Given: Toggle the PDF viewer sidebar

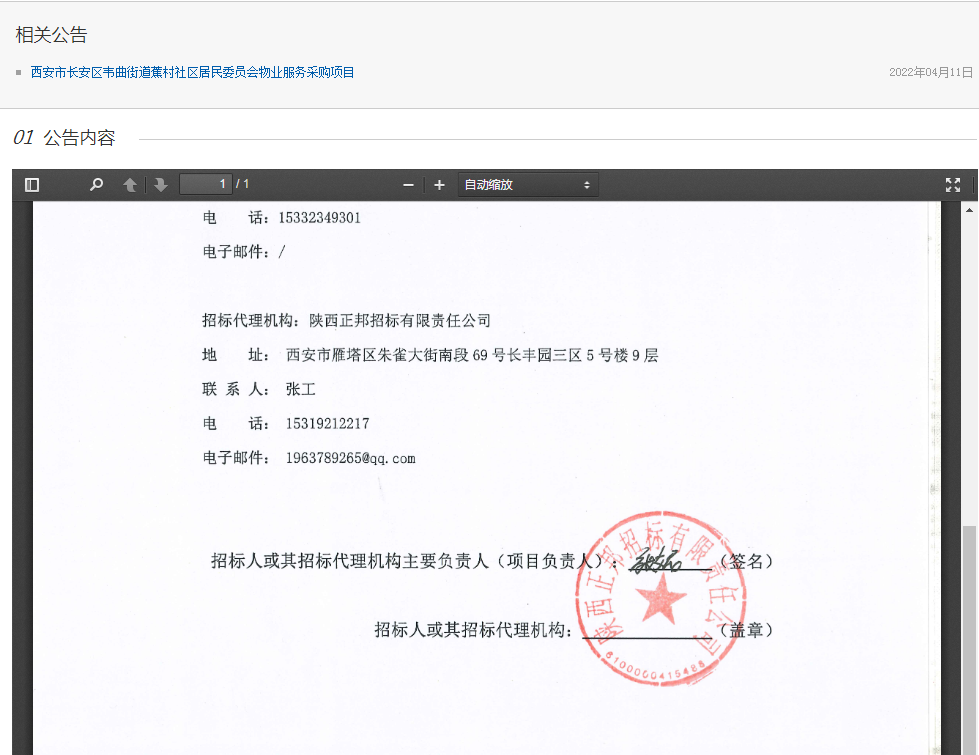Looking at the screenshot, I should [x=32, y=185].
